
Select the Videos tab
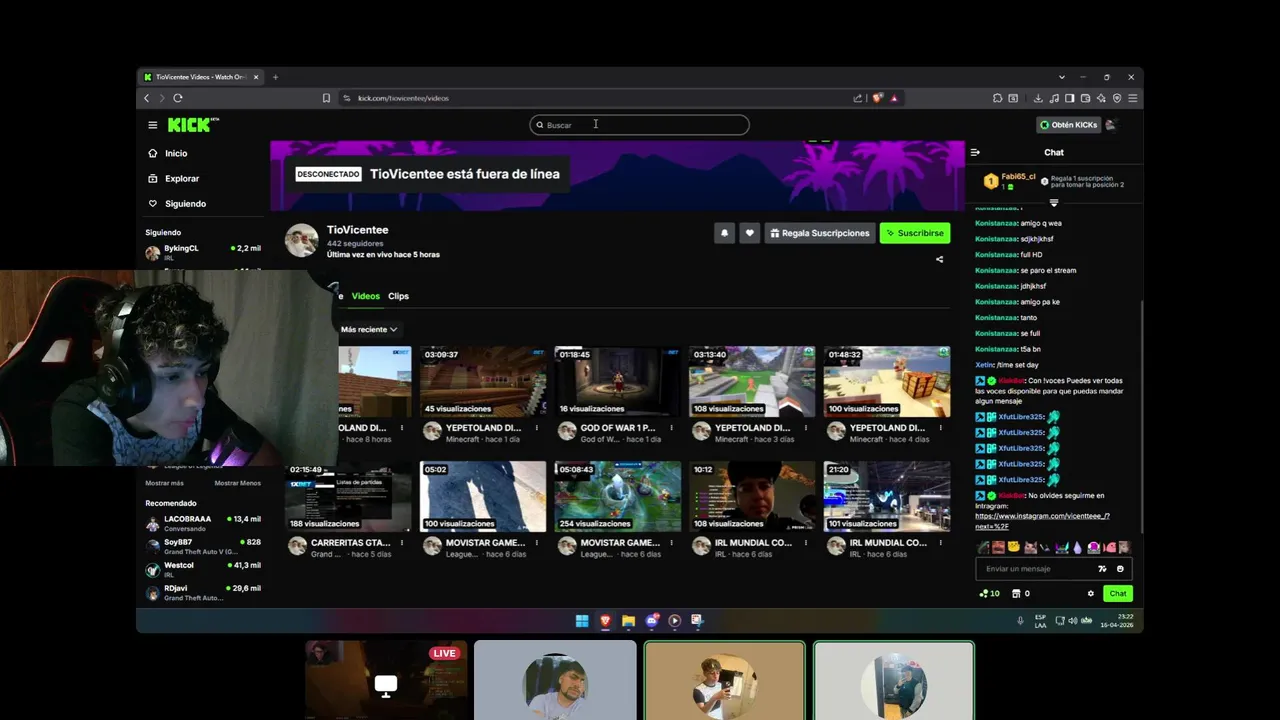366,296
